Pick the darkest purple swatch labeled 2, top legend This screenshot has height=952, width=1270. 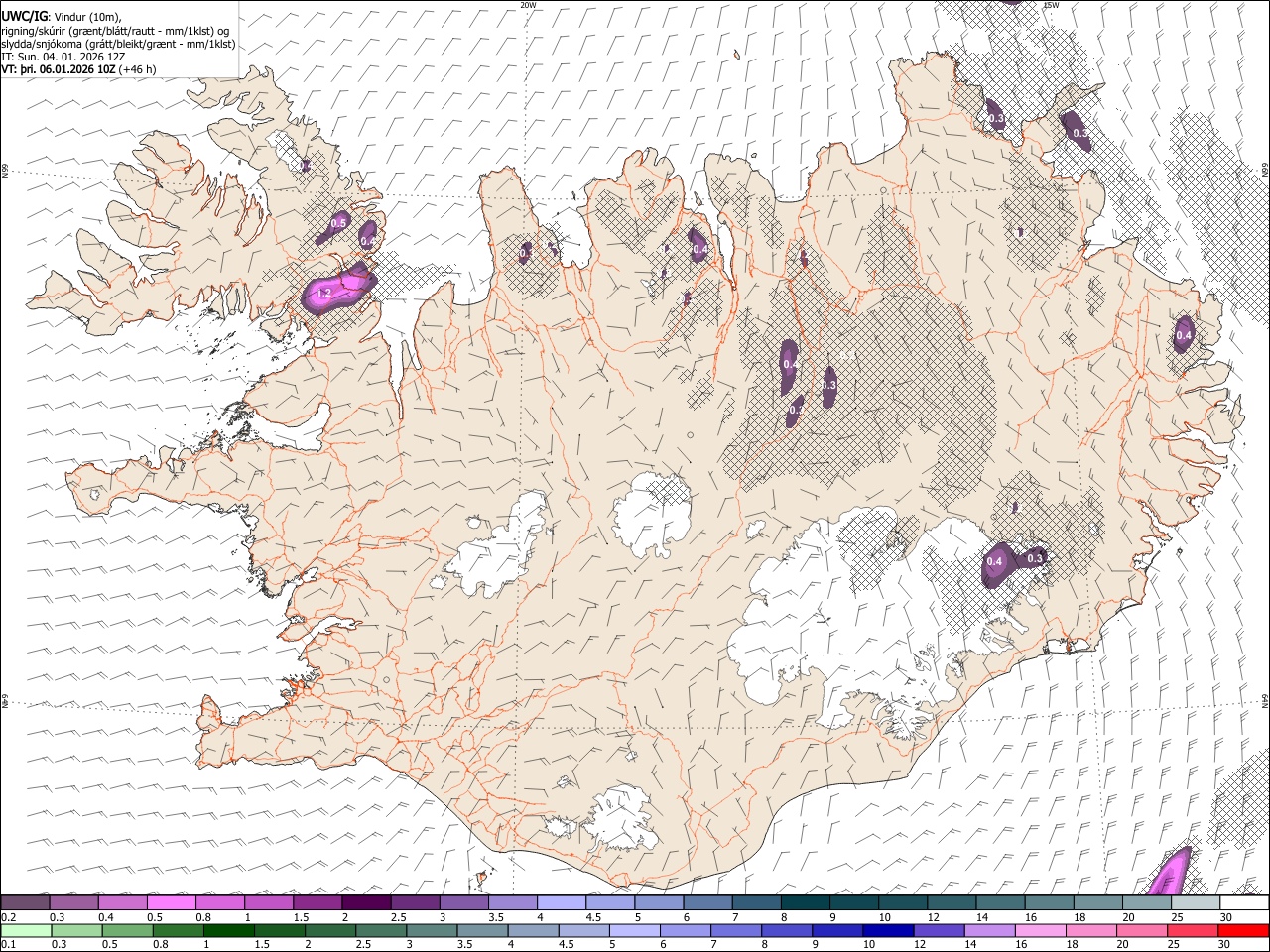pyautogui.click(x=366, y=903)
